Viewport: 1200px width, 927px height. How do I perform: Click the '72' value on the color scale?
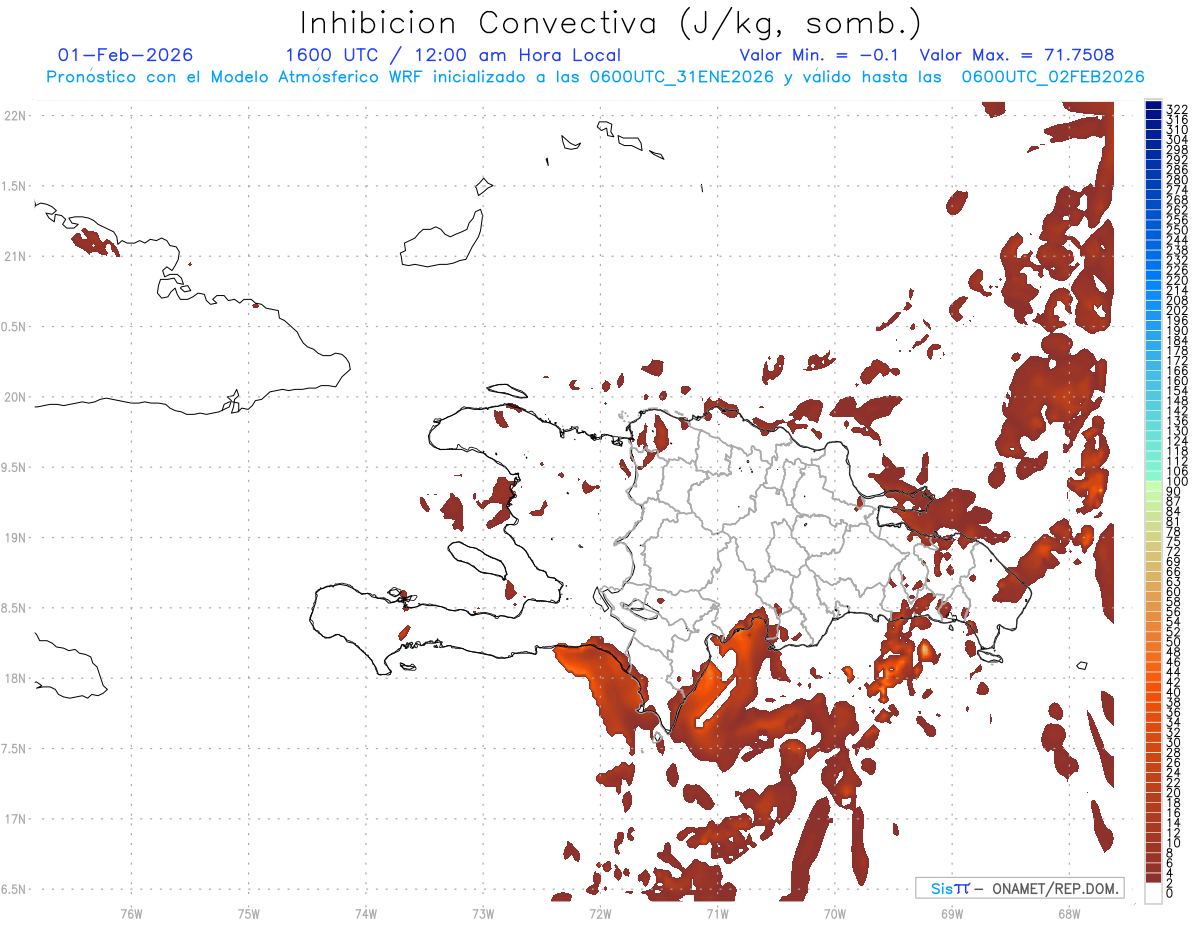click(x=1174, y=552)
